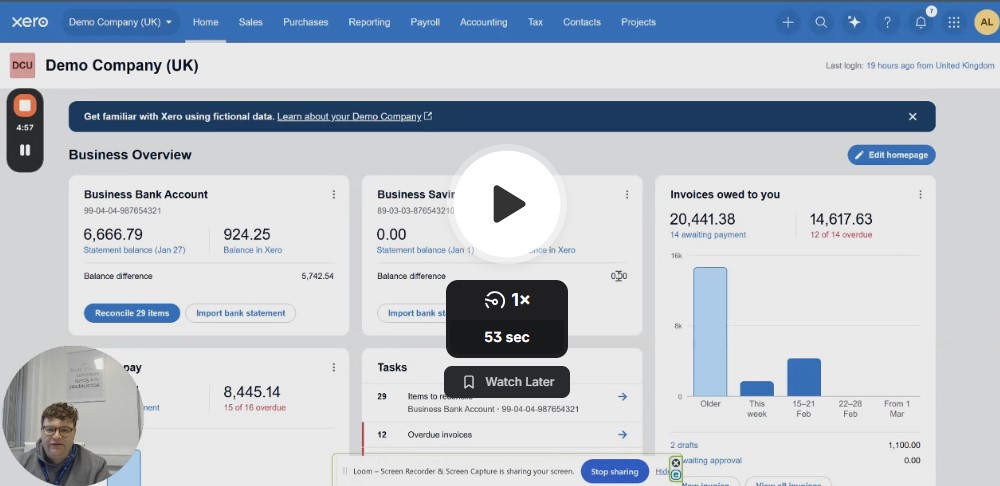This screenshot has height=486, width=1000.
Task: Click the Edit homepage button
Action: click(892, 155)
